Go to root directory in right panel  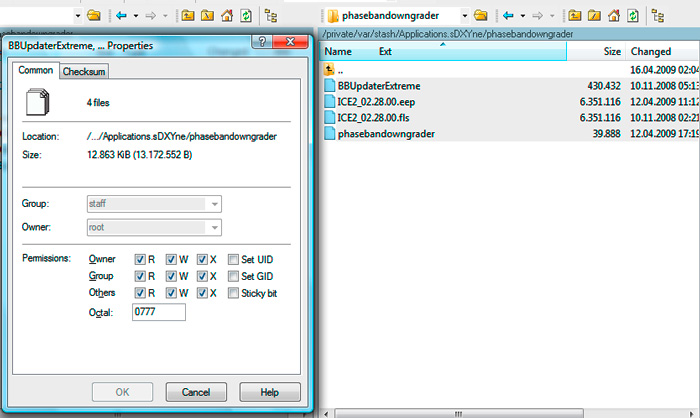594,16
